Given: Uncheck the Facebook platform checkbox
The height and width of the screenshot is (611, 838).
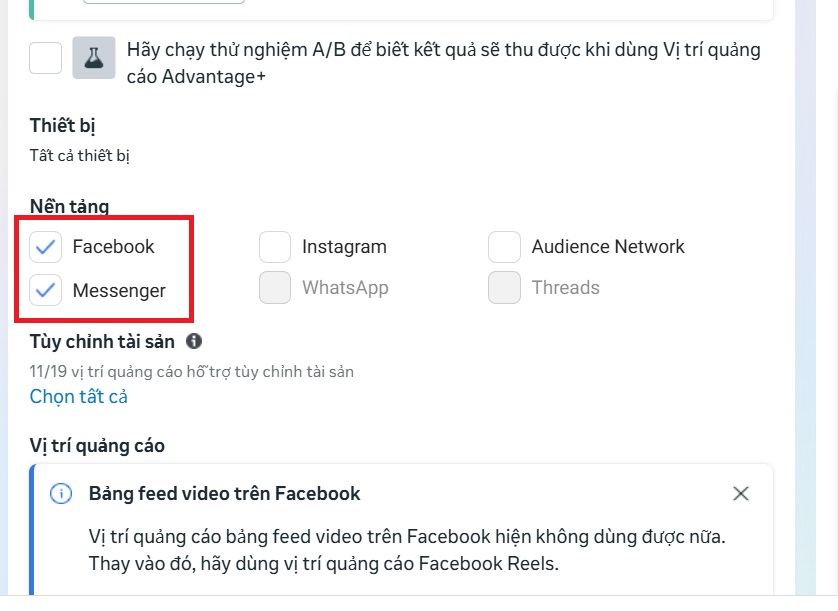Looking at the screenshot, I should (45, 246).
